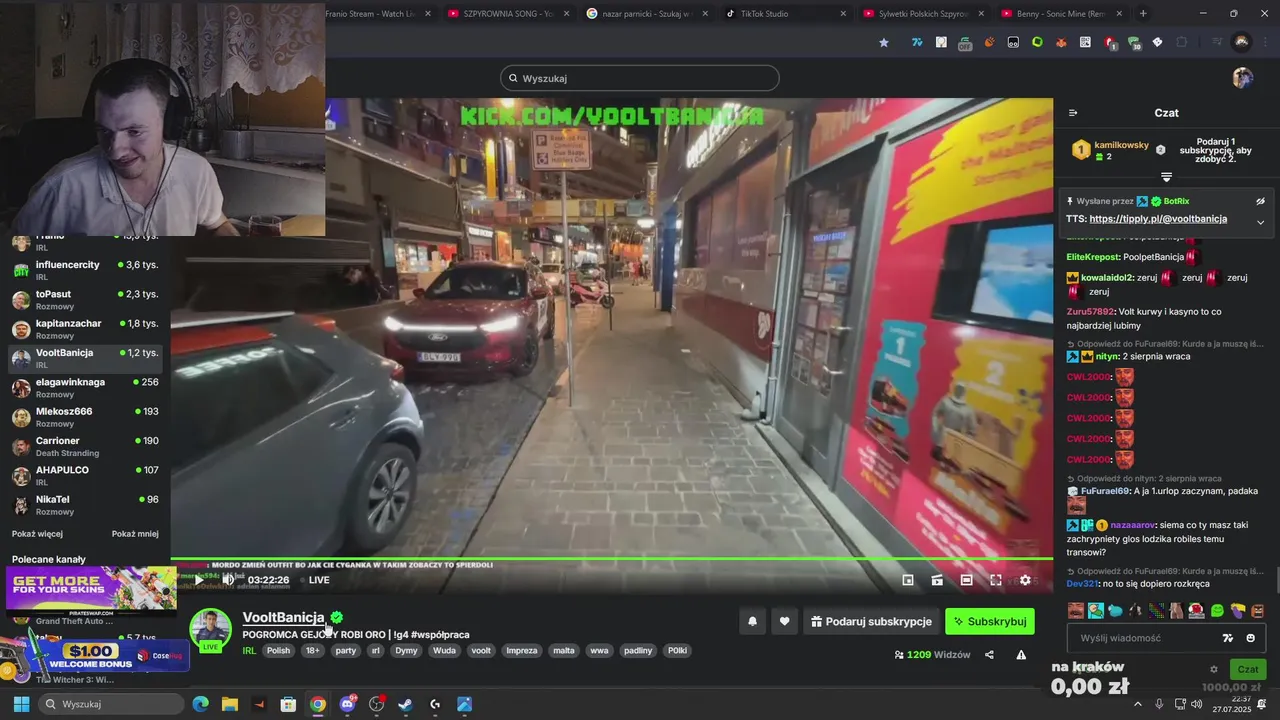
Task: Click Podaruj subskrypcje button
Action: [871, 621]
